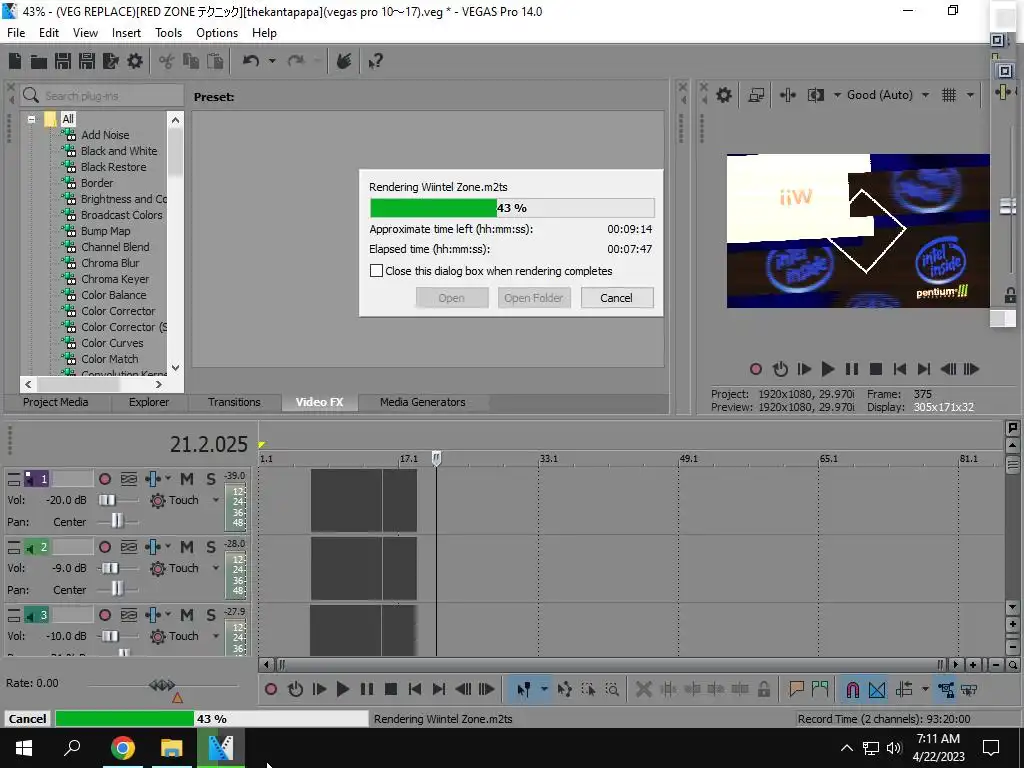Mute track 1 with the M button

[187, 479]
